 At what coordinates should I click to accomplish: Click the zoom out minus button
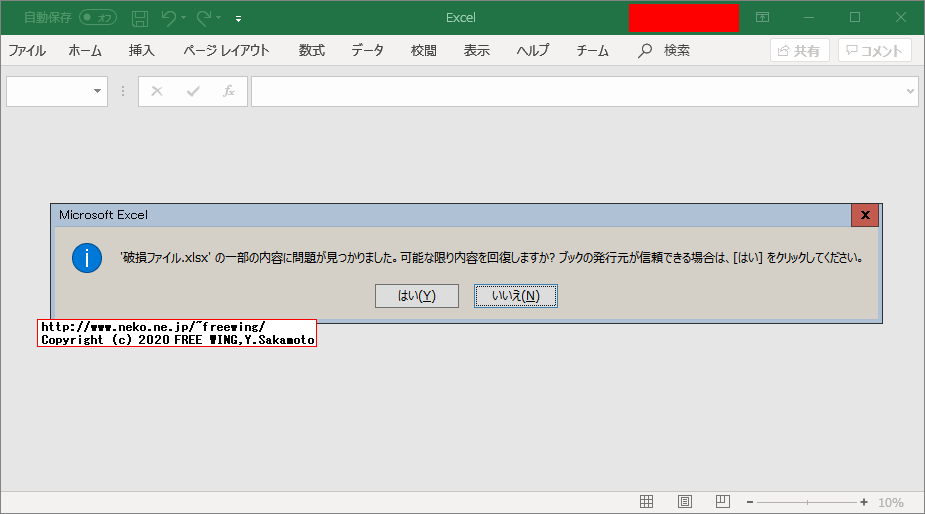click(750, 502)
